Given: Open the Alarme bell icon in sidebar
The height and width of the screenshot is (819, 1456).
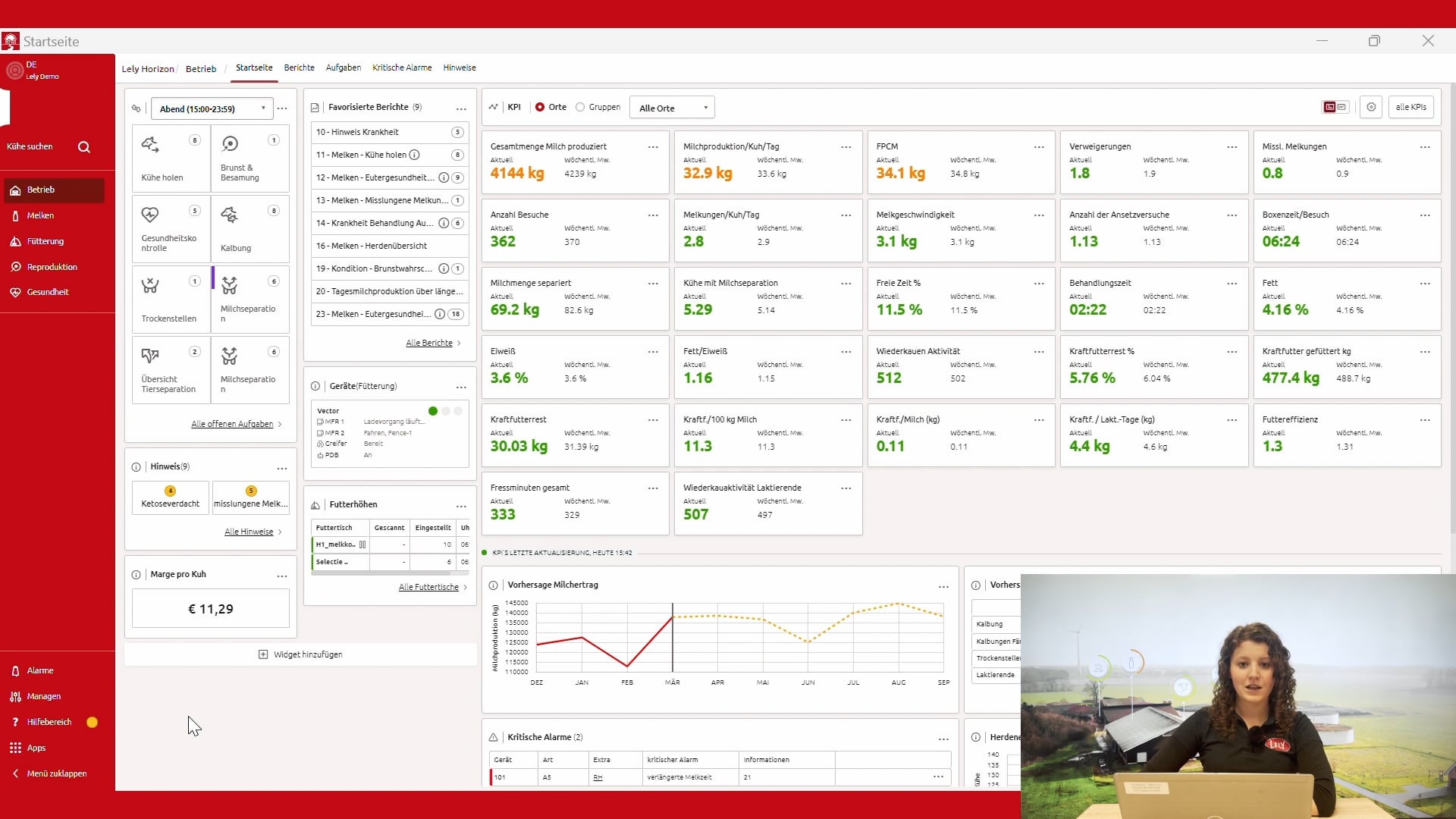Looking at the screenshot, I should pyautogui.click(x=15, y=670).
